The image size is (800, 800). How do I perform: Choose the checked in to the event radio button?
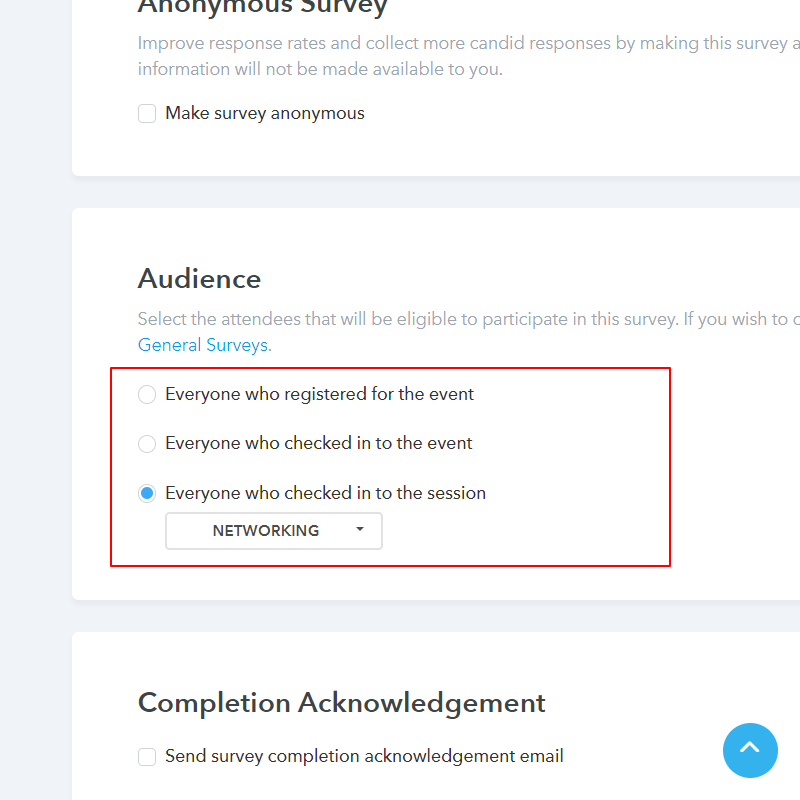pyautogui.click(x=147, y=444)
